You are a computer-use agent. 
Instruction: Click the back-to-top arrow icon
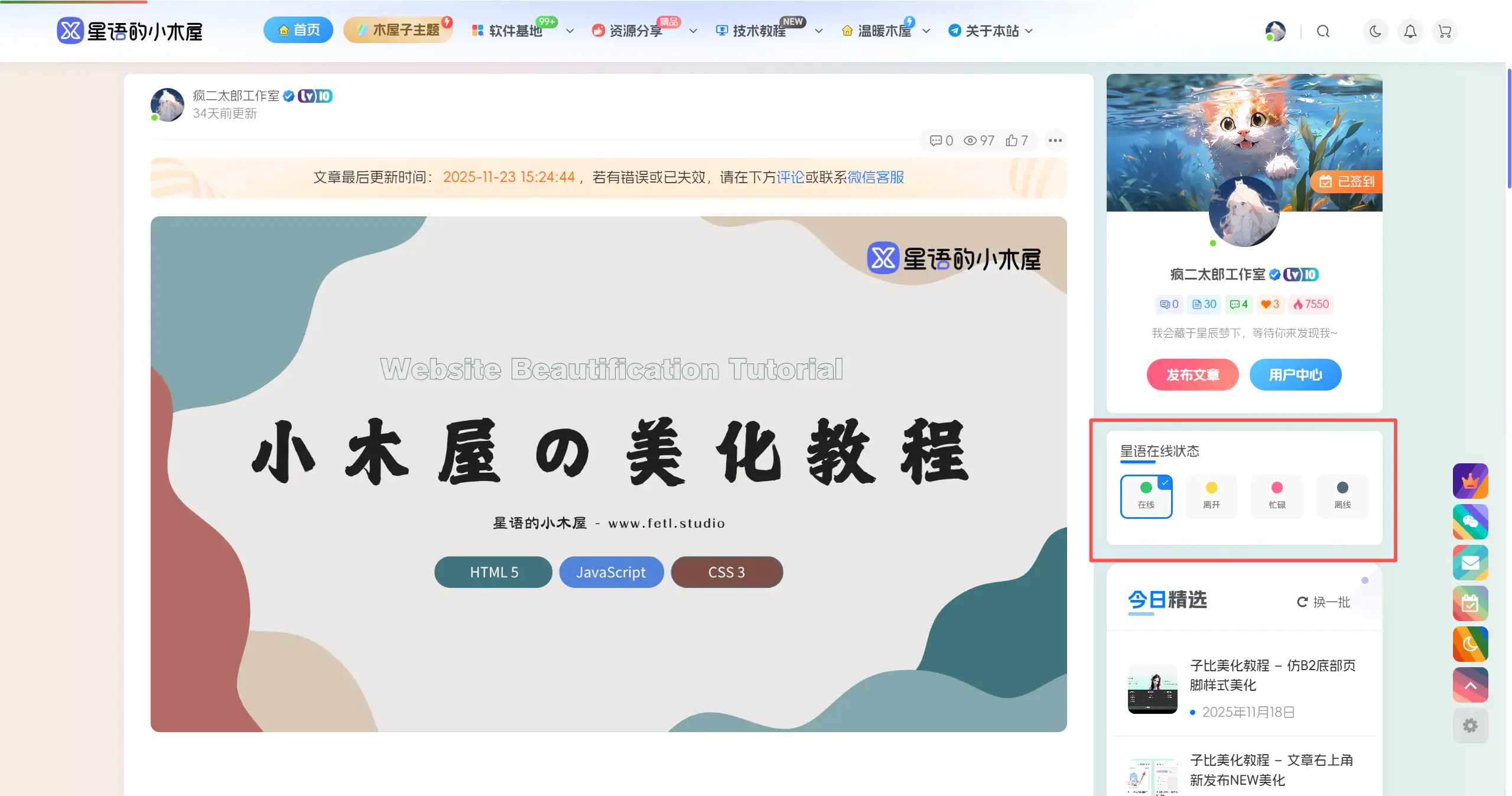click(1470, 685)
